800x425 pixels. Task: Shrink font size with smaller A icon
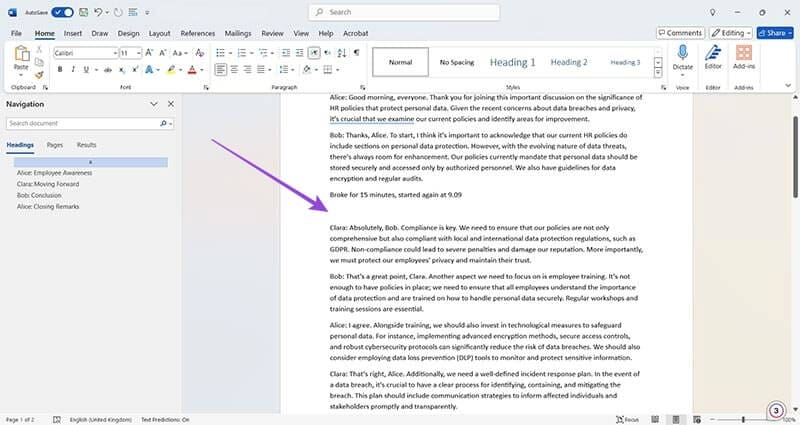pos(162,53)
